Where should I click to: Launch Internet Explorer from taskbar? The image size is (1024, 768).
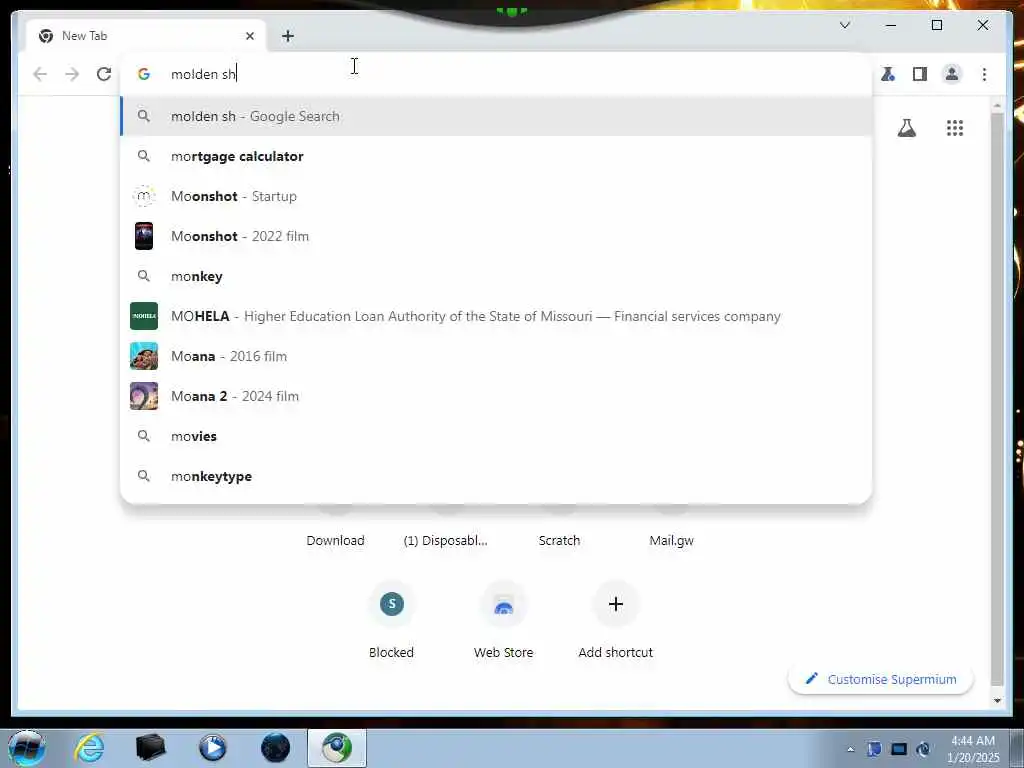[x=89, y=748]
